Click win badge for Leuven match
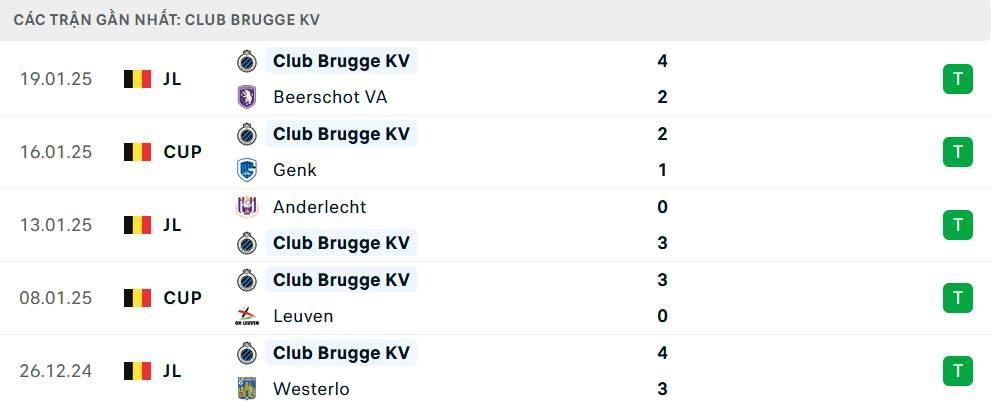The image size is (991, 402). click(957, 298)
